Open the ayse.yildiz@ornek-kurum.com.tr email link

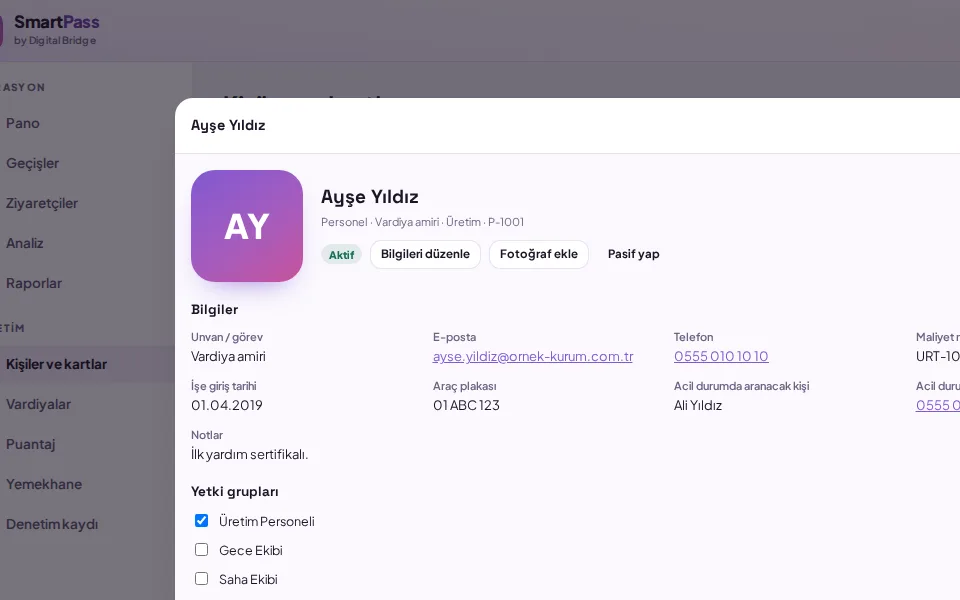[x=533, y=356]
